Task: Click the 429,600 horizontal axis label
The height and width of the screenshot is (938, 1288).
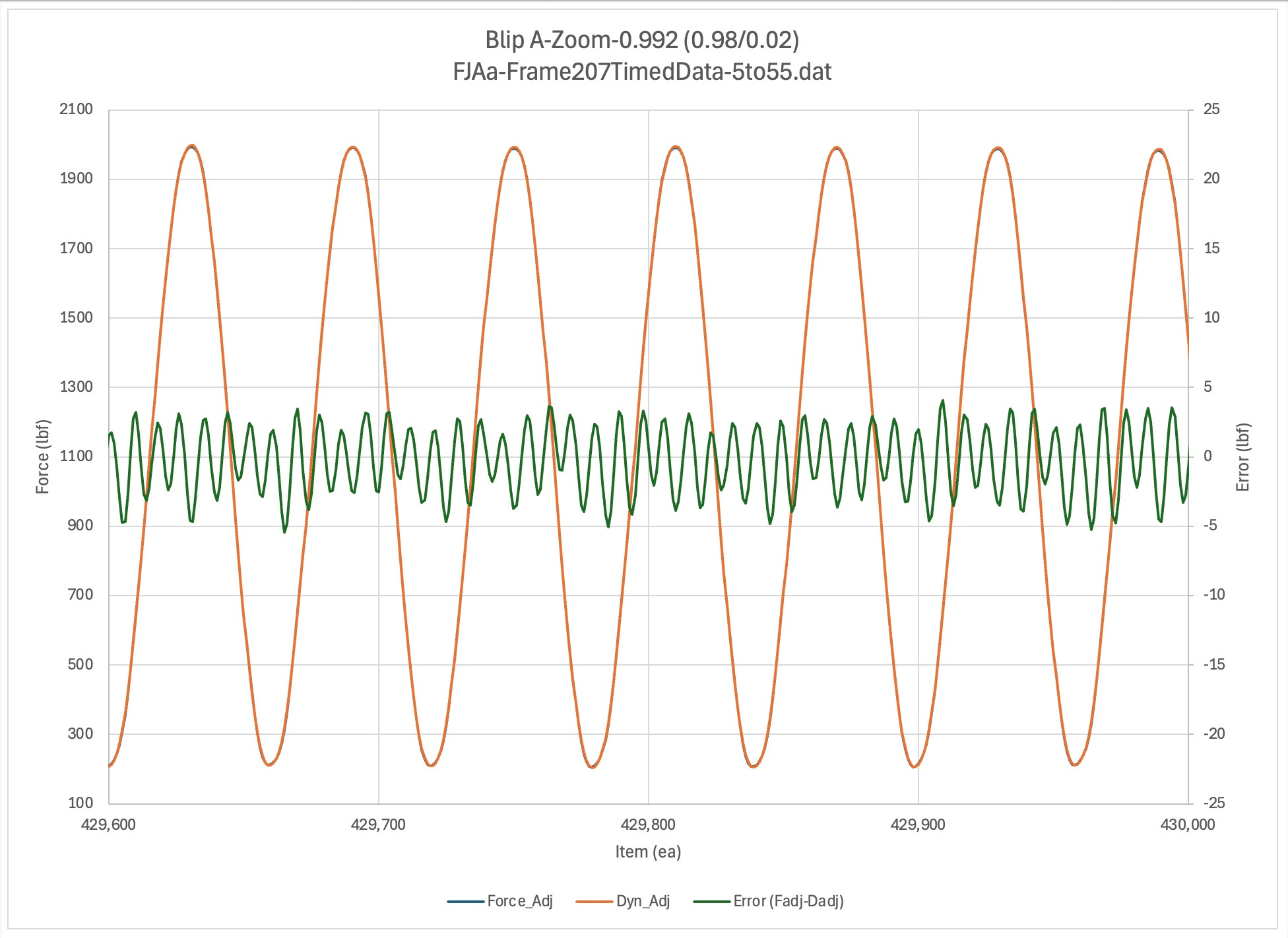Action: [108, 825]
